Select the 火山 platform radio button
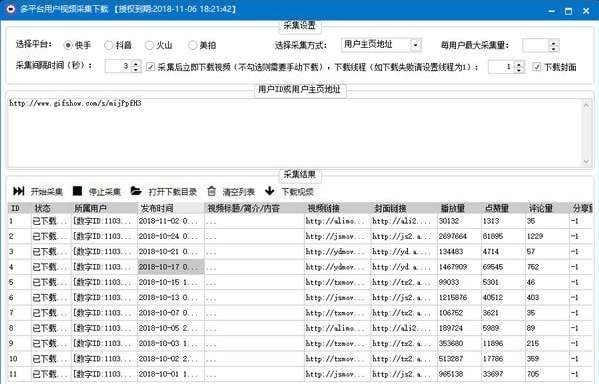The width and height of the screenshot is (599, 384). click(x=149, y=45)
